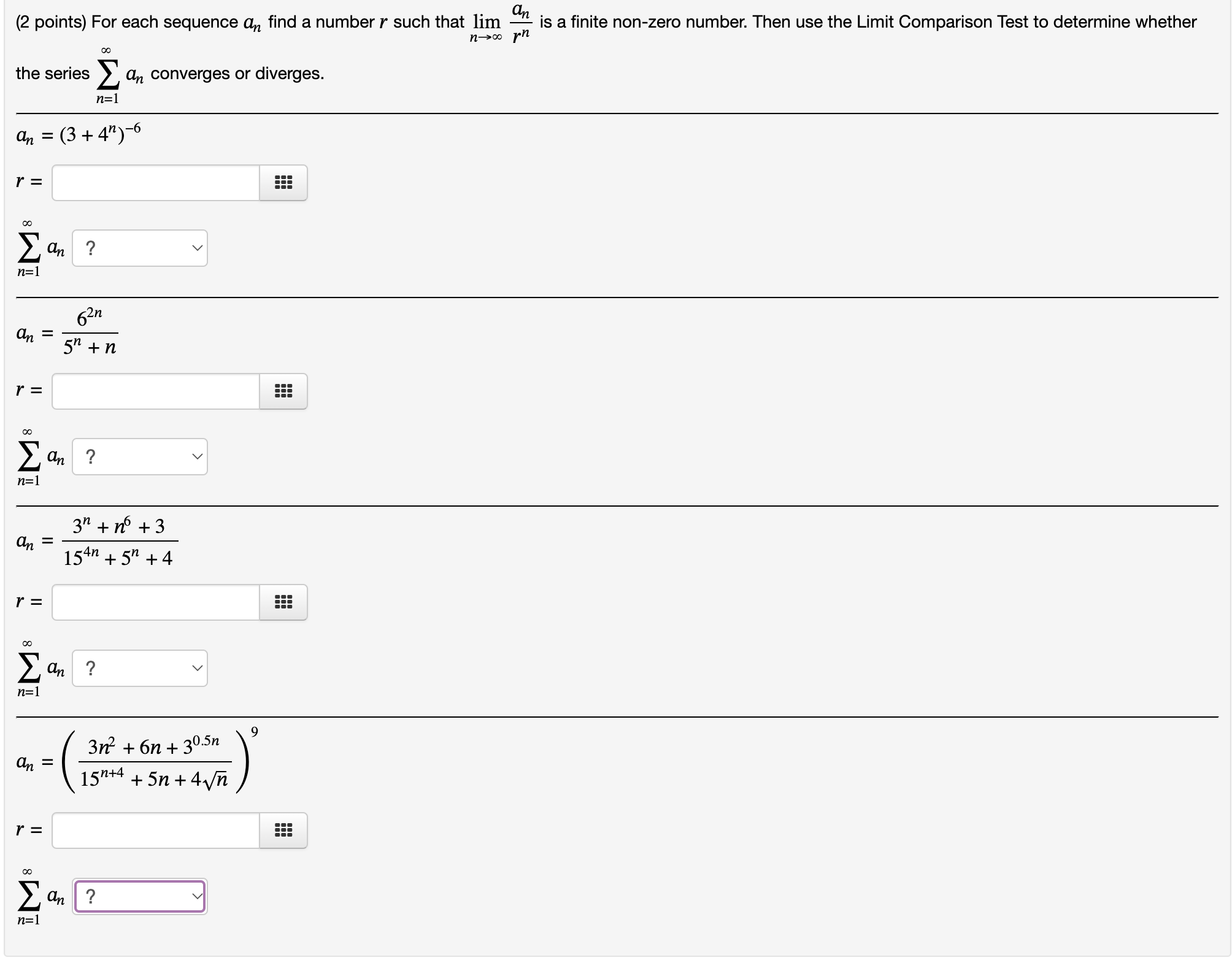Click the chevron on the first convergence dropdown
Screen dimensions: 1232x963
196,248
